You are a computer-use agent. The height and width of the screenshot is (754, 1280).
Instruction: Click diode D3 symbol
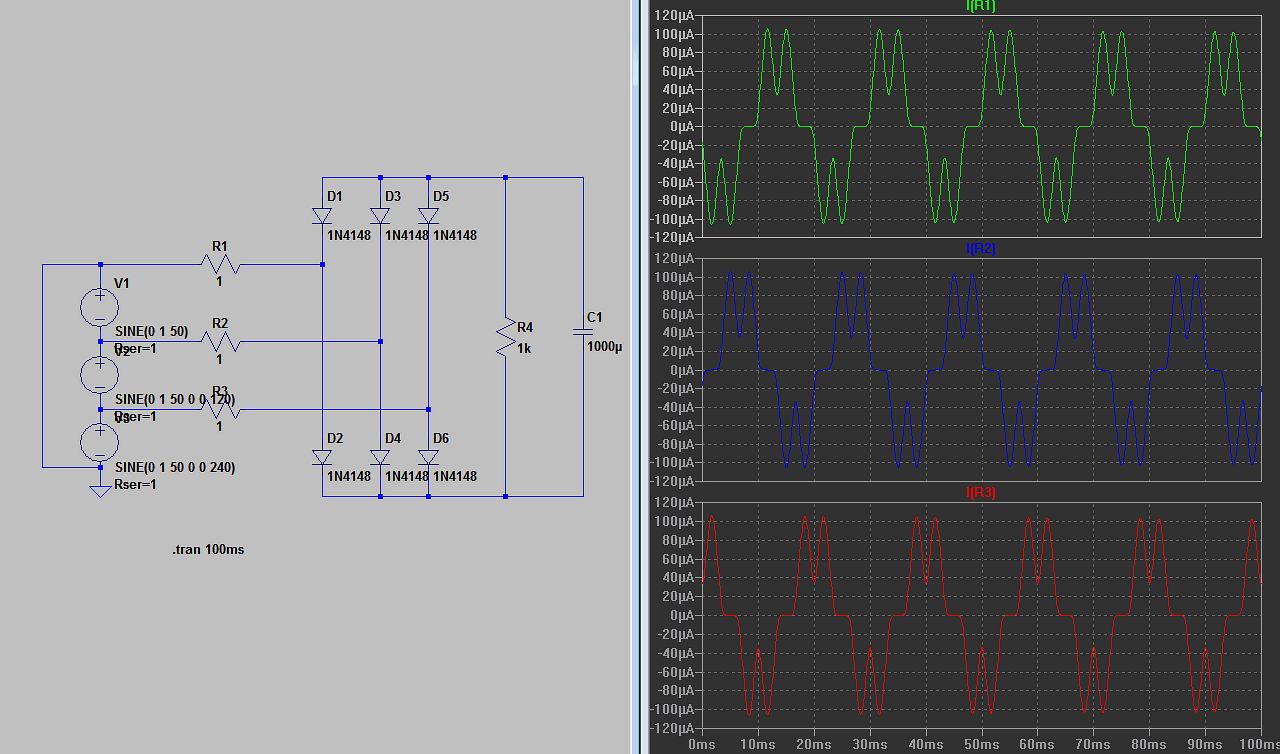click(380, 216)
